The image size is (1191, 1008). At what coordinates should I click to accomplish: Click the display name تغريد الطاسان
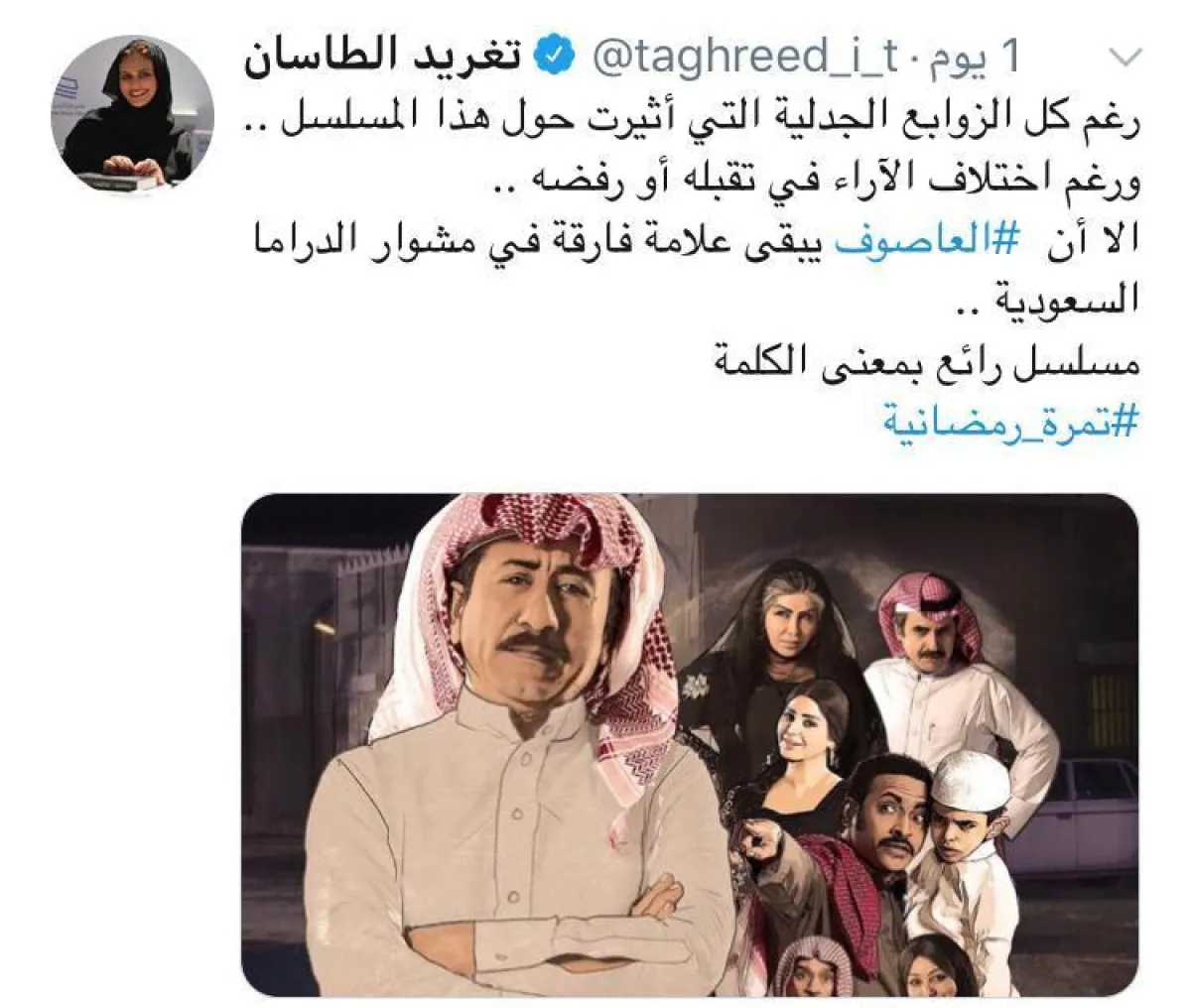coord(383,59)
